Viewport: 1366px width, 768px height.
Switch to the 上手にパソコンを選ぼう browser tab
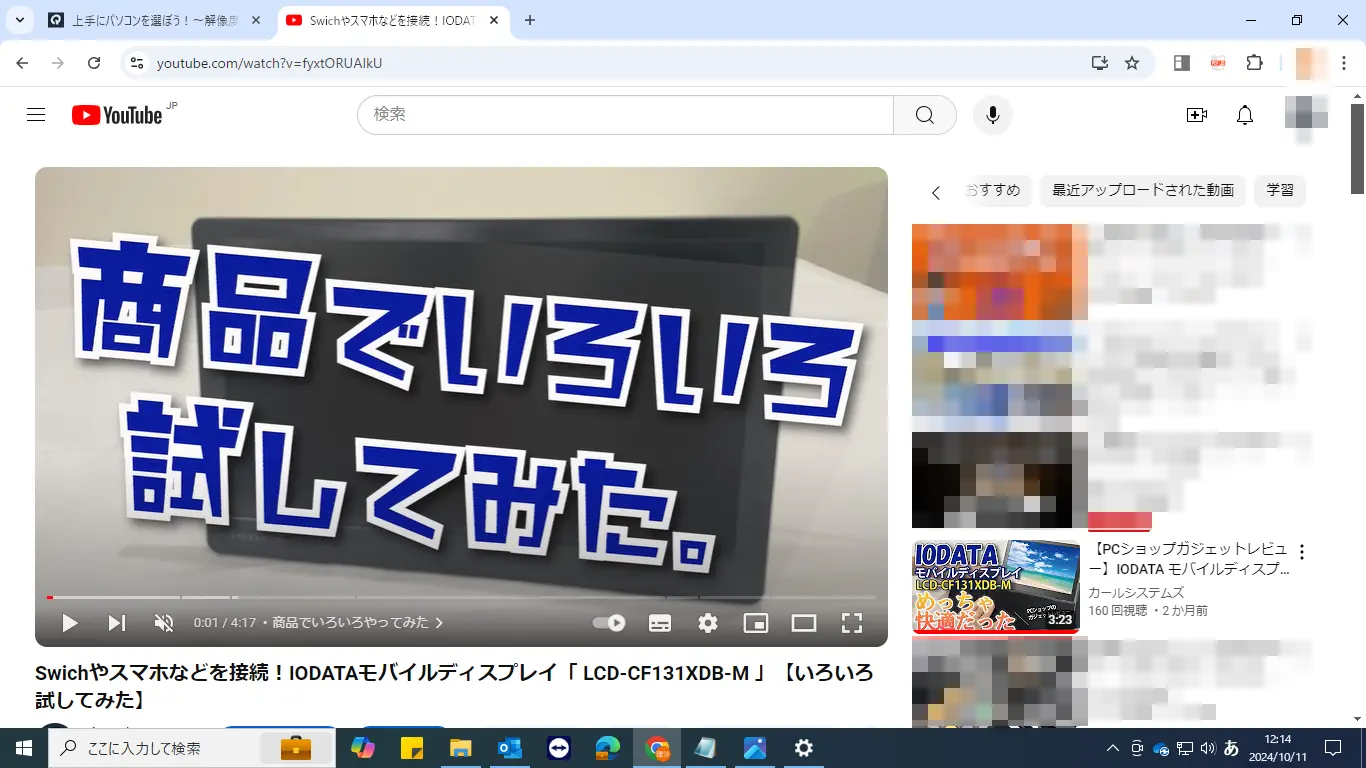tap(156, 20)
